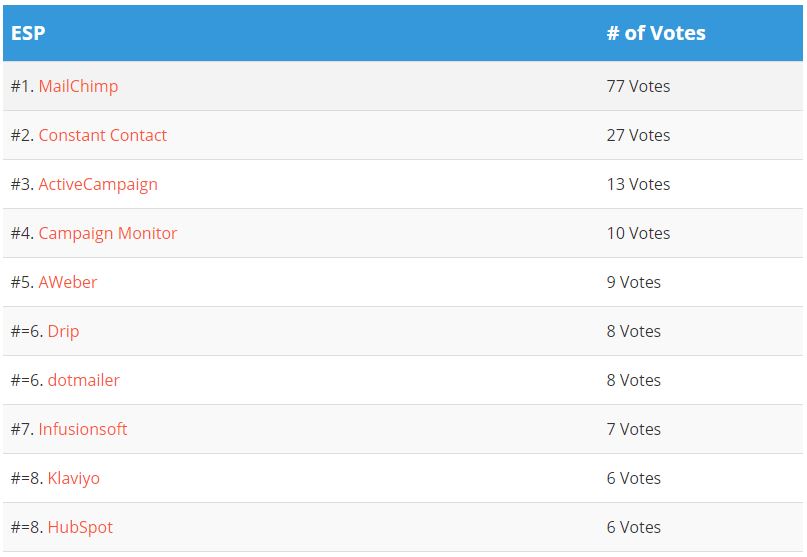
Task: Follow the HubSpot link
Action: click(x=80, y=527)
